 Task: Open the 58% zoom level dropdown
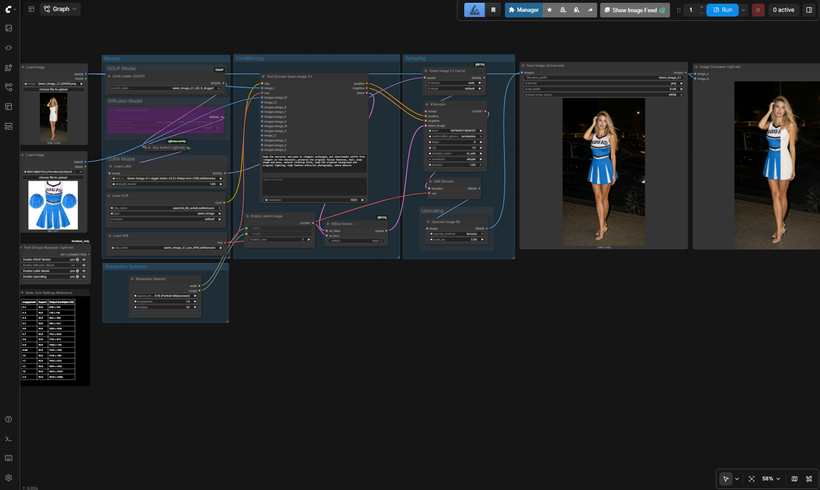point(771,478)
